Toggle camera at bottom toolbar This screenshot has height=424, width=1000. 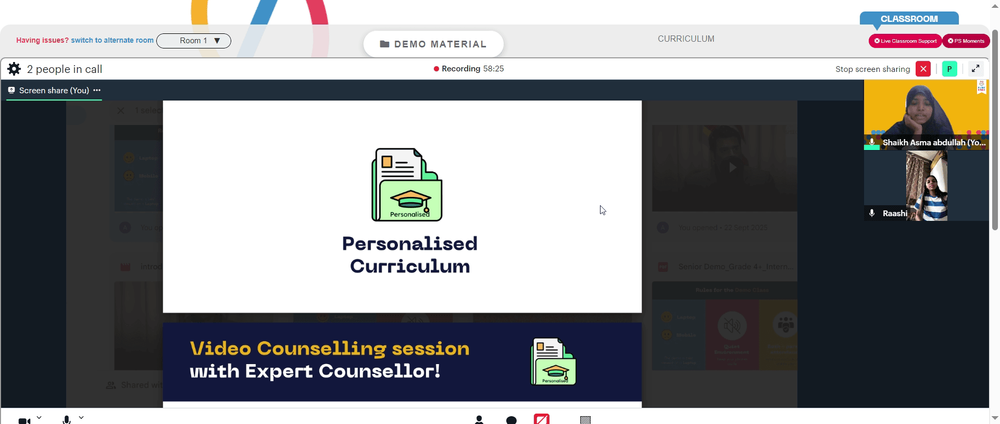click(x=24, y=421)
